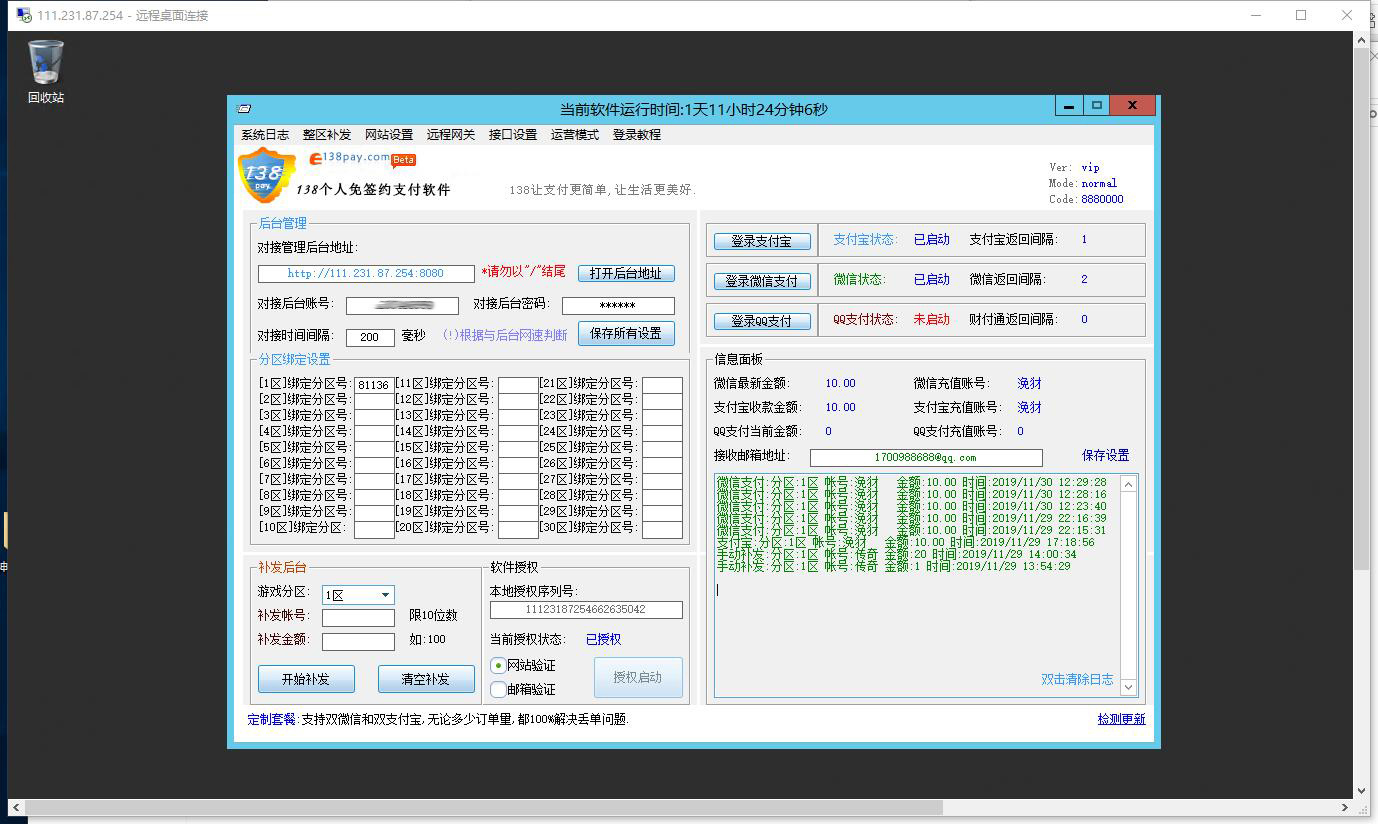Click the 检测更新 link
The height and width of the screenshot is (824, 1378).
click(x=1121, y=719)
